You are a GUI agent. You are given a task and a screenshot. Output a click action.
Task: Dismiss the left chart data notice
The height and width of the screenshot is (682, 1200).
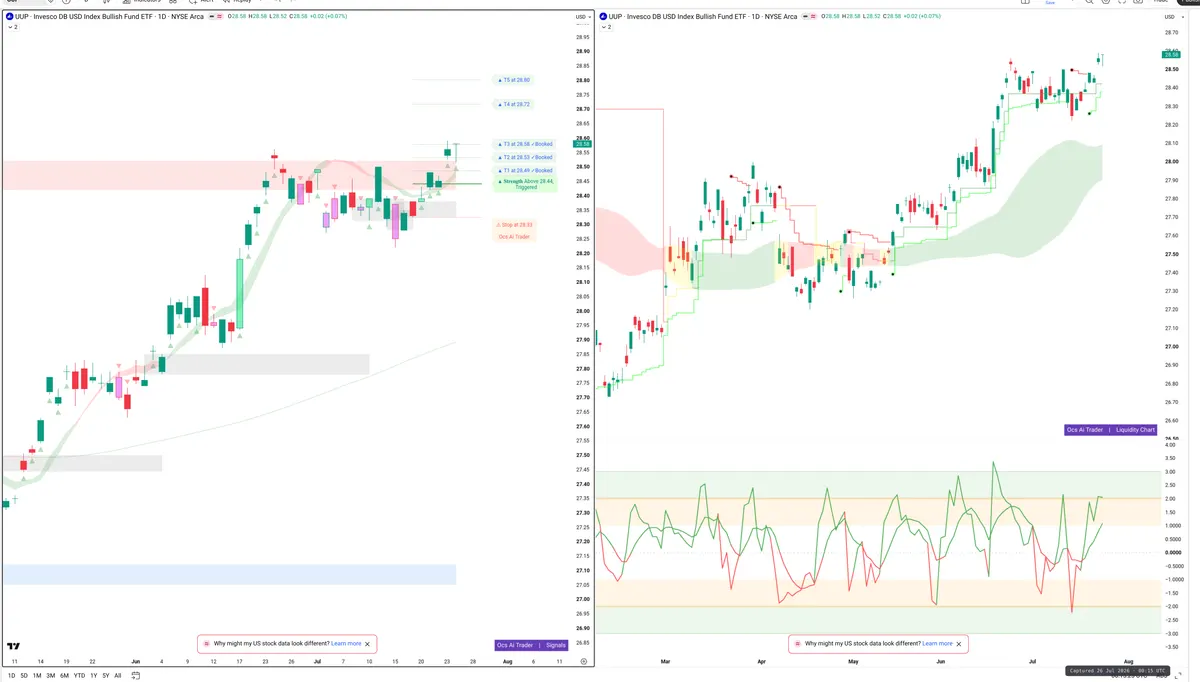point(368,644)
